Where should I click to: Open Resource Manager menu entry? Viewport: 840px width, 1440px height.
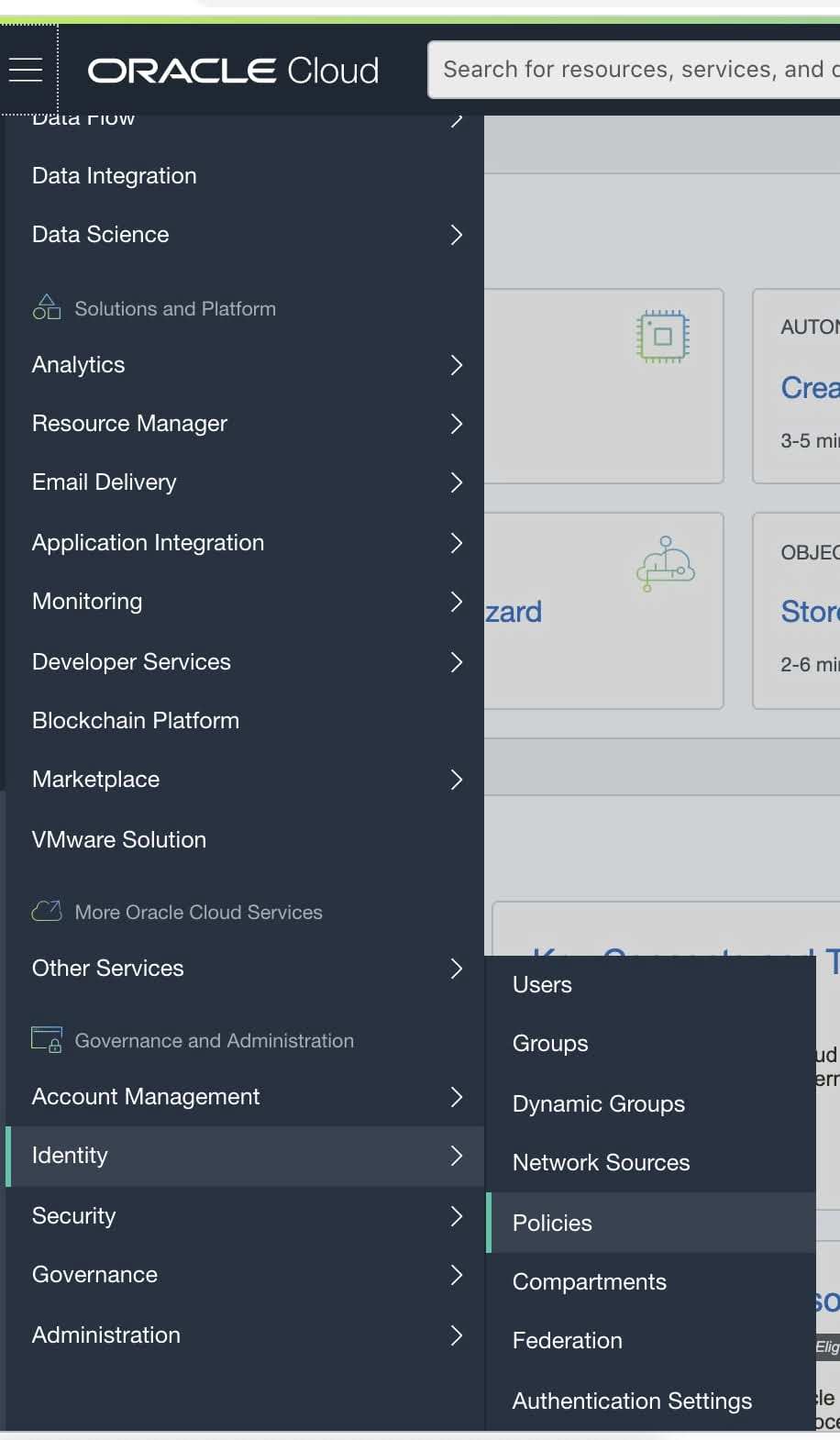tap(130, 424)
